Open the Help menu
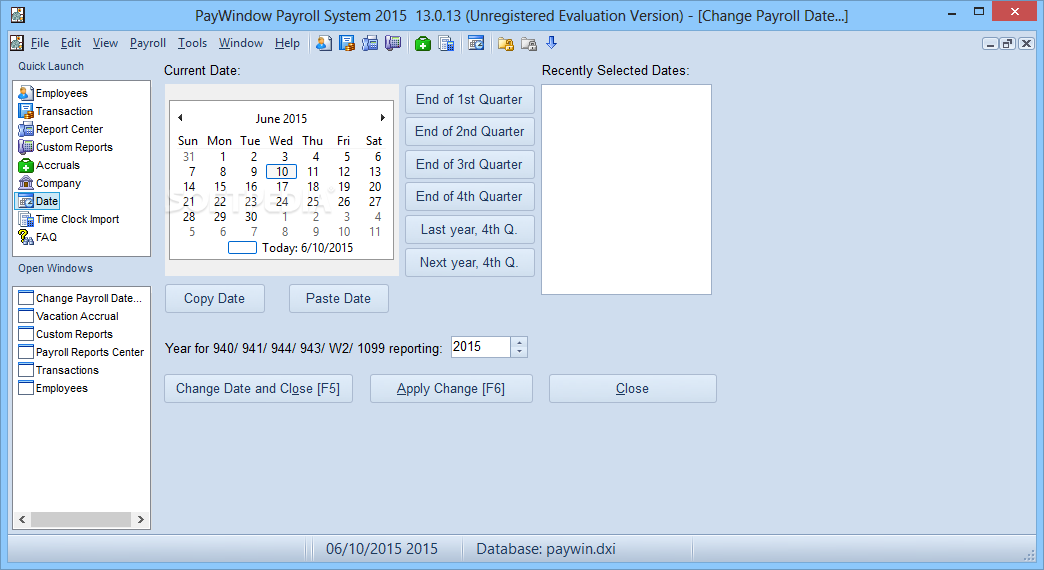Image resolution: width=1044 pixels, height=570 pixels. point(288,43)
